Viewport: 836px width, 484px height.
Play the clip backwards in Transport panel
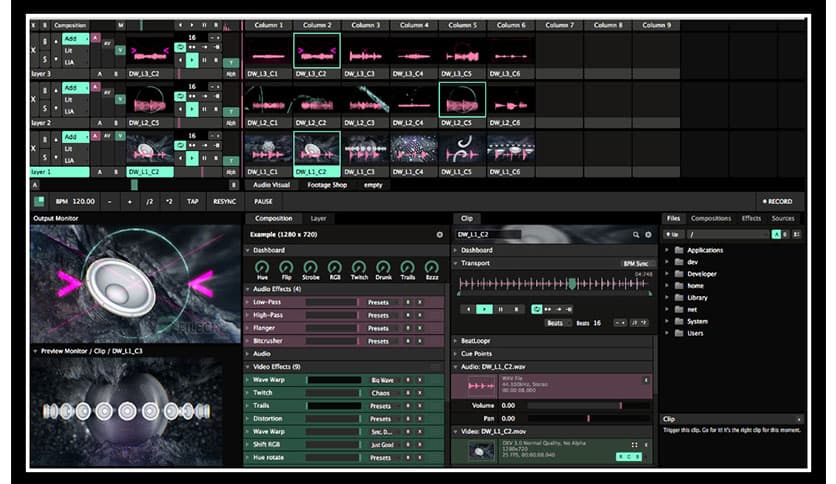pyautogui.click(x=468, y=309)
